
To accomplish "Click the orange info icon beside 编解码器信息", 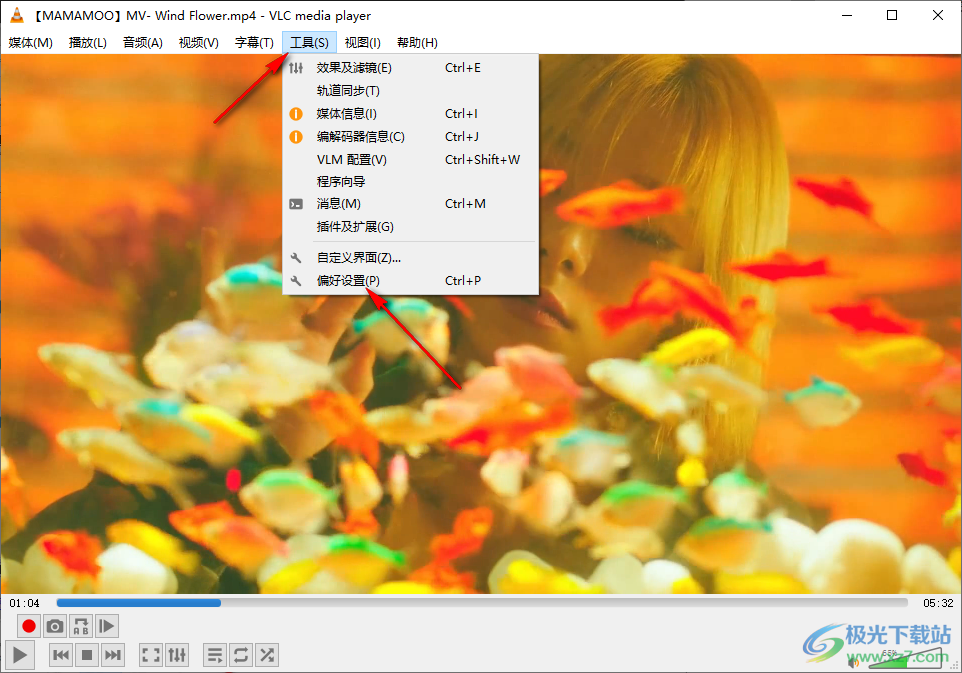I will click(x=296, y=136).
